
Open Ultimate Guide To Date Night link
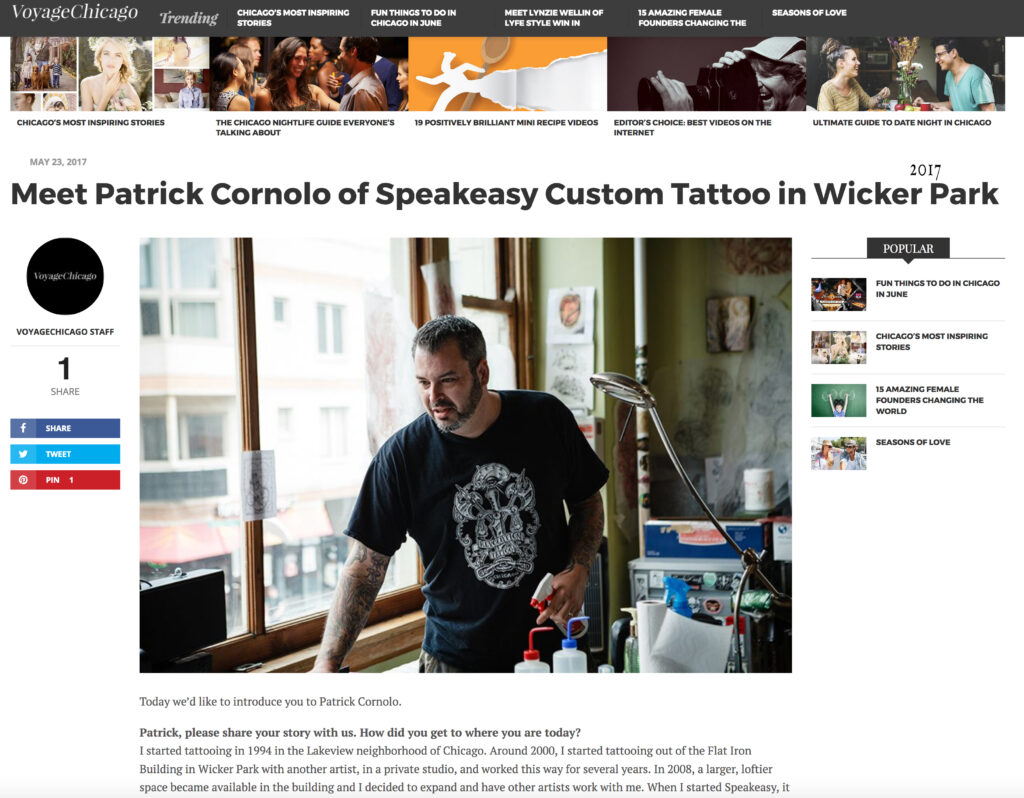902,122
